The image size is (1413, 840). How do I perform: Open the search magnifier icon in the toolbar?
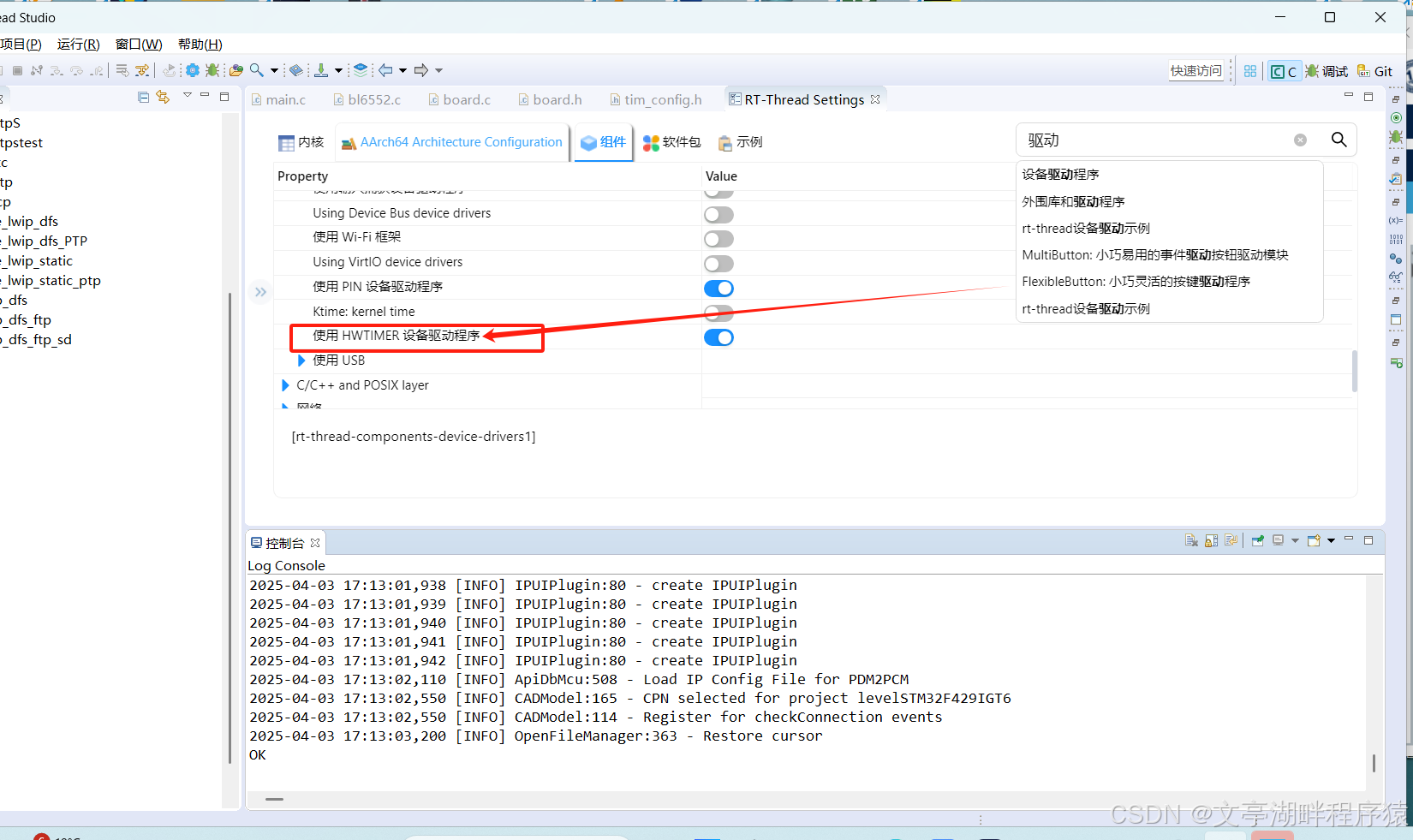pos(257,70)
